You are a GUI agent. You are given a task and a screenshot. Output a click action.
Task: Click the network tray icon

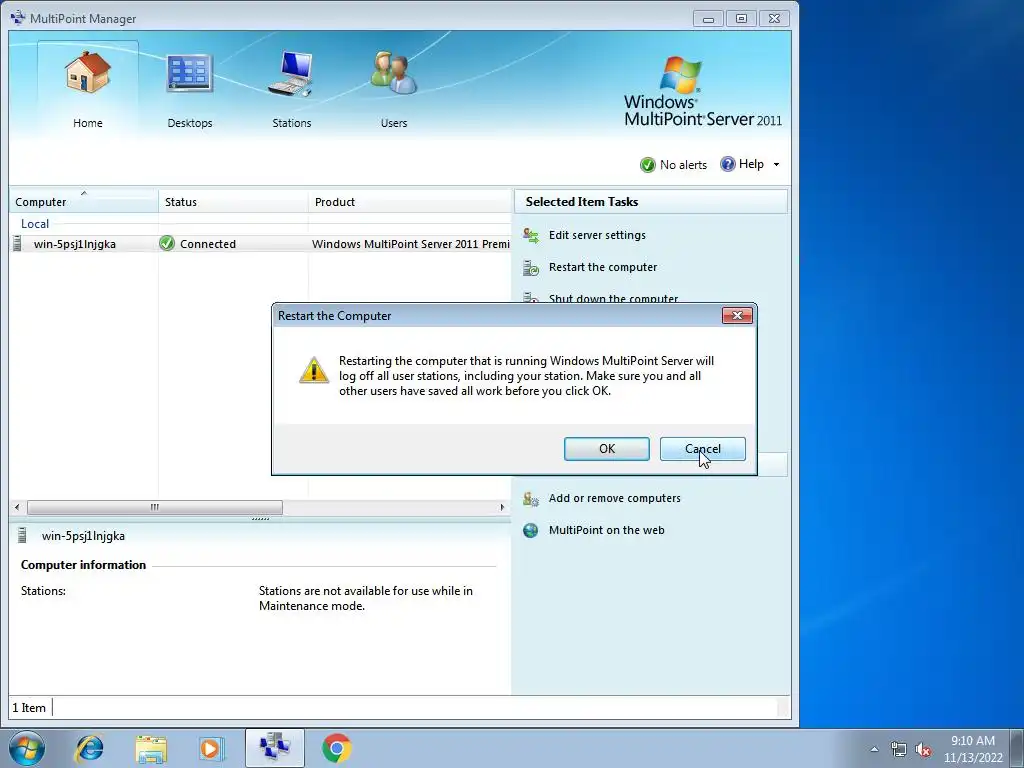899,749
